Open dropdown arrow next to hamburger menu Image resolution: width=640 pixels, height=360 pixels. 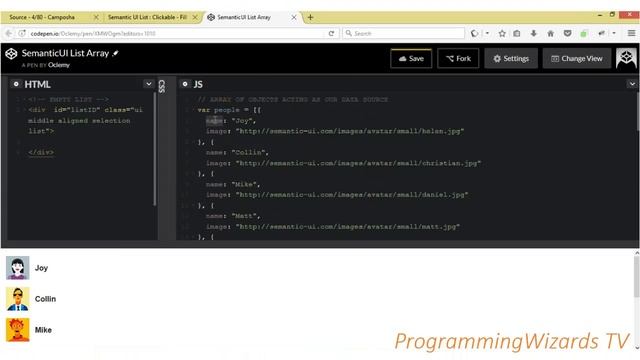[614, 33]
